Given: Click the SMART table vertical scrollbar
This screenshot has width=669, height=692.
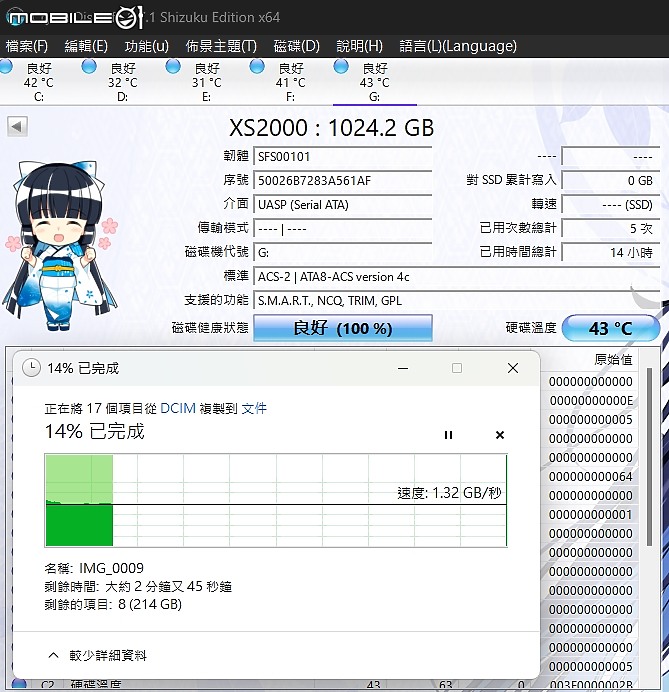Looking at the screenshot, I should coord(649,457).
